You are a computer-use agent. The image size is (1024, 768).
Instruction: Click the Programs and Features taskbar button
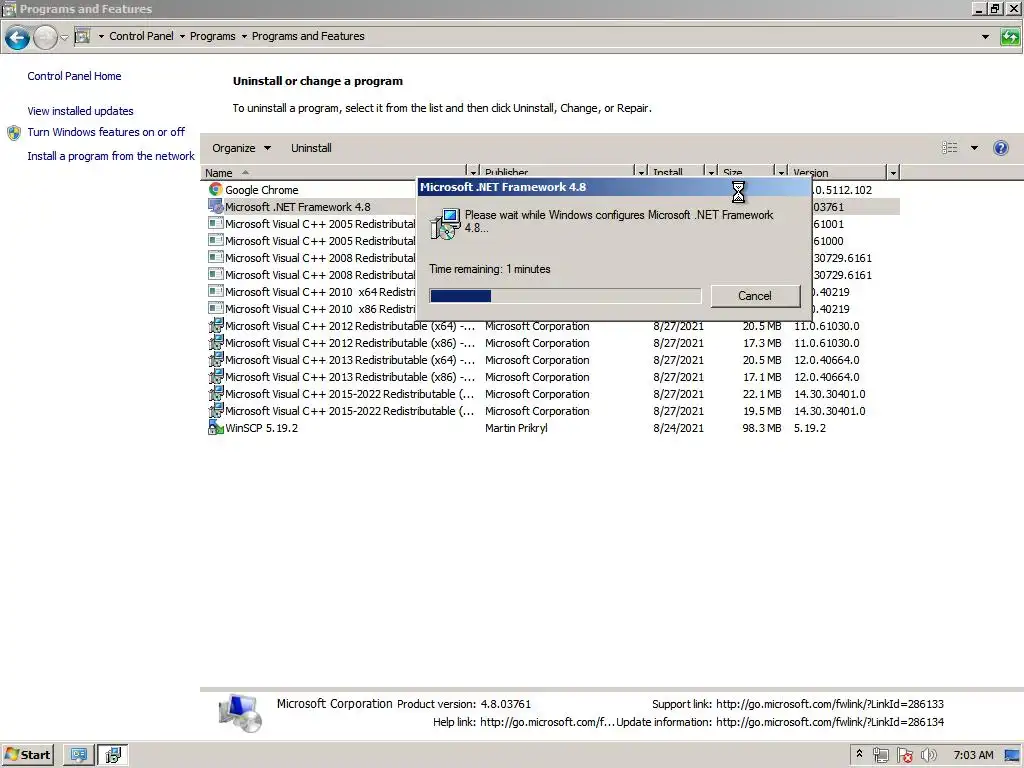tap(113, 755)
